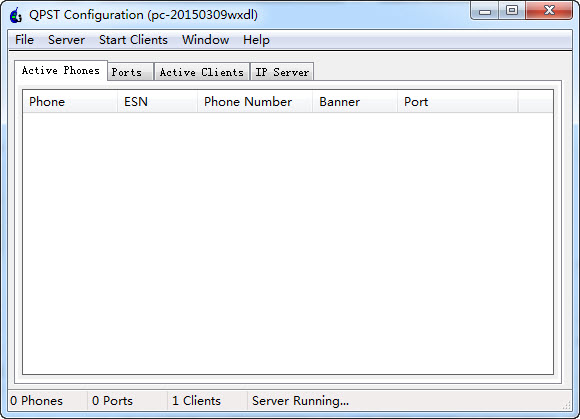Minimize the QPST Configuration window

click(485, 11)
